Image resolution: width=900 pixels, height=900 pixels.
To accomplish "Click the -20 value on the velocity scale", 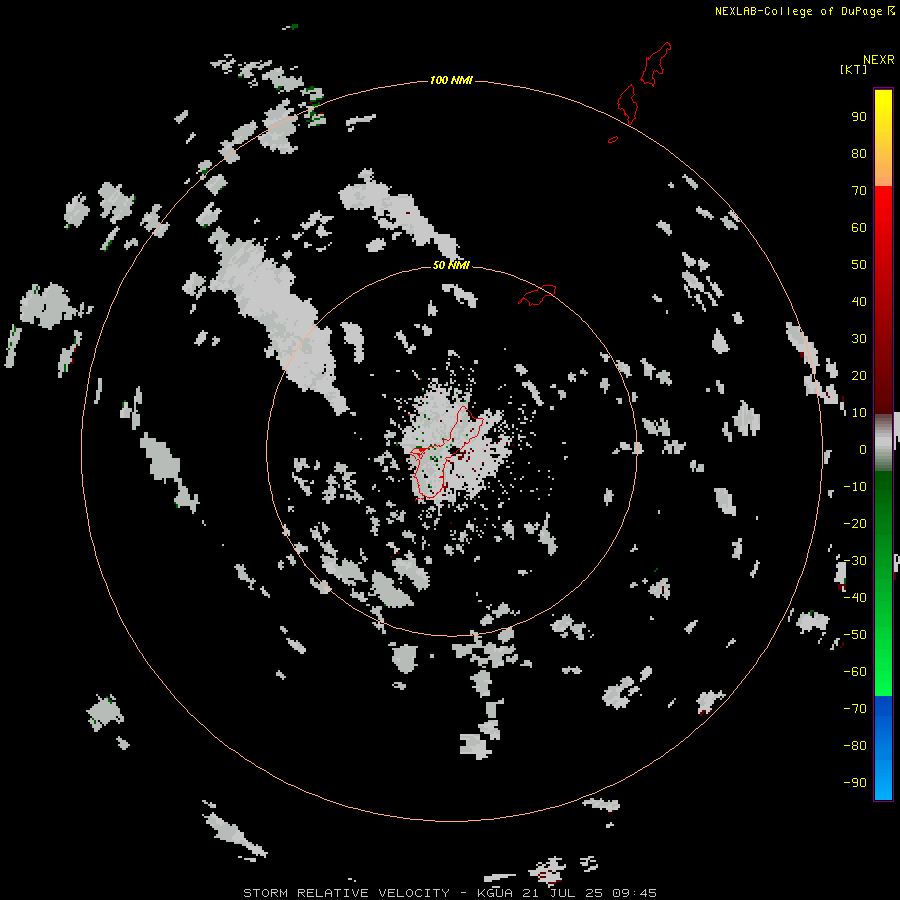I will point(855,524).
